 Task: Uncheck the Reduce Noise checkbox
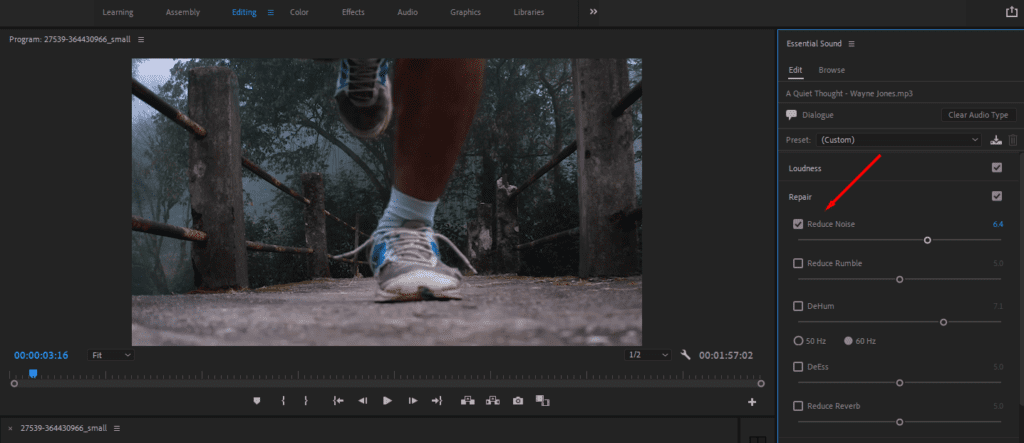coord(798,224)
